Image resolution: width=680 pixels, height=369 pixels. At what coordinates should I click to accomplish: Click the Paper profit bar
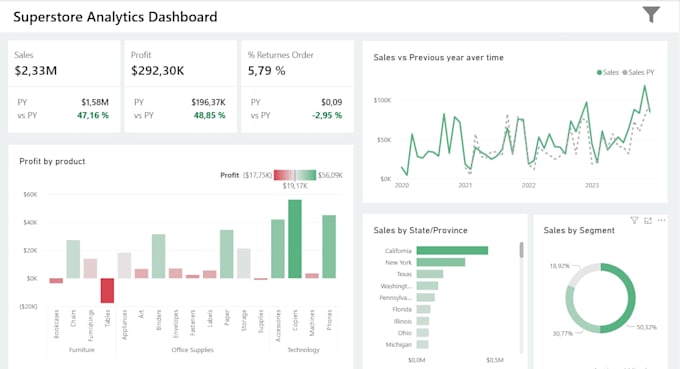(227, 254)
